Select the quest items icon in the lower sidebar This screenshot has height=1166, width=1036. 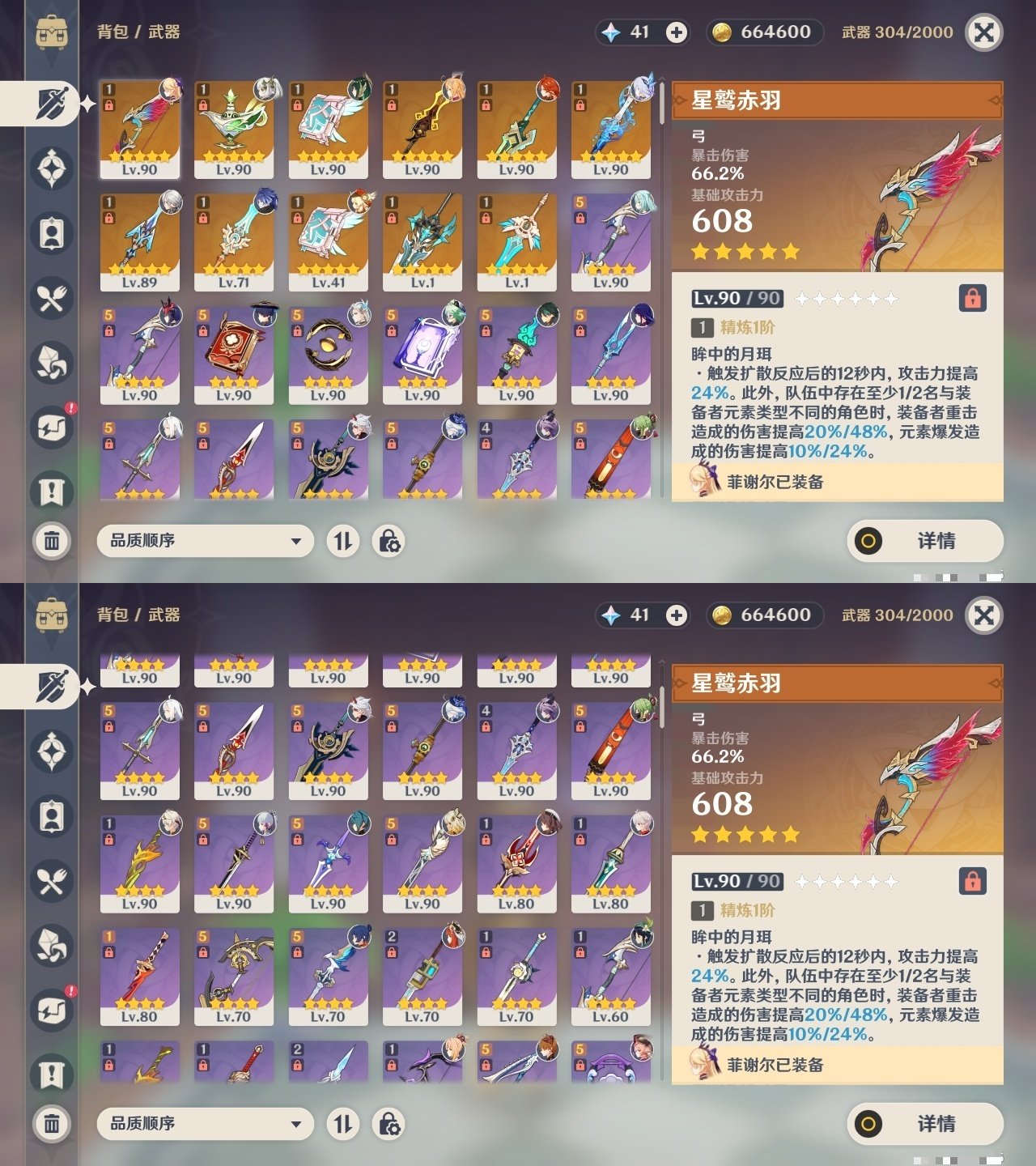(52, 1075)
